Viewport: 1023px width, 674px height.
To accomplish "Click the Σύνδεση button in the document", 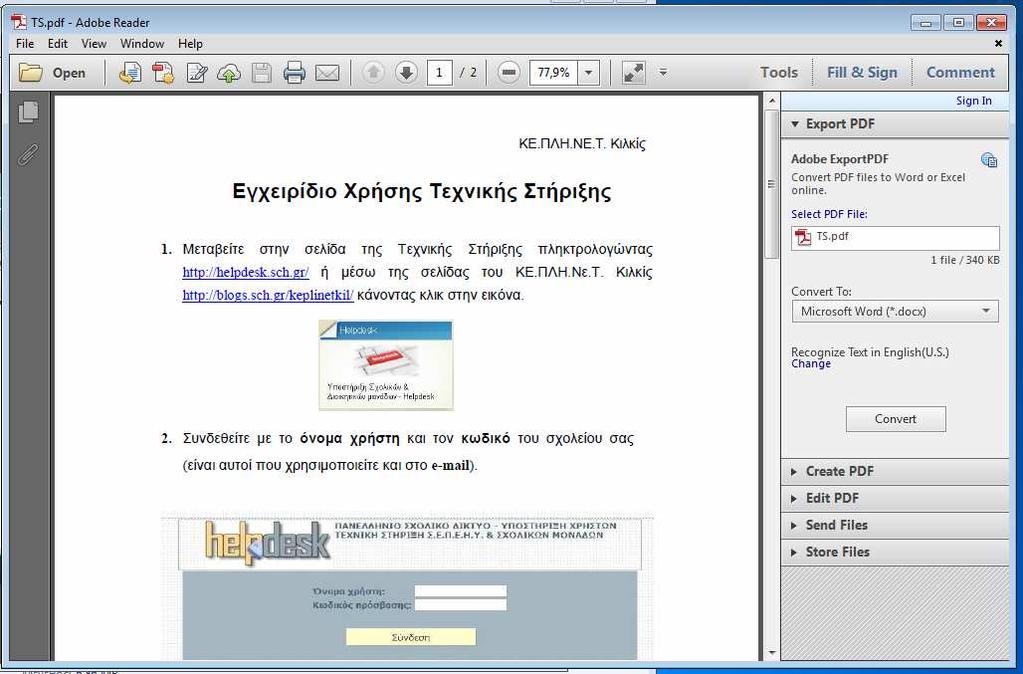I will point(411,637).
